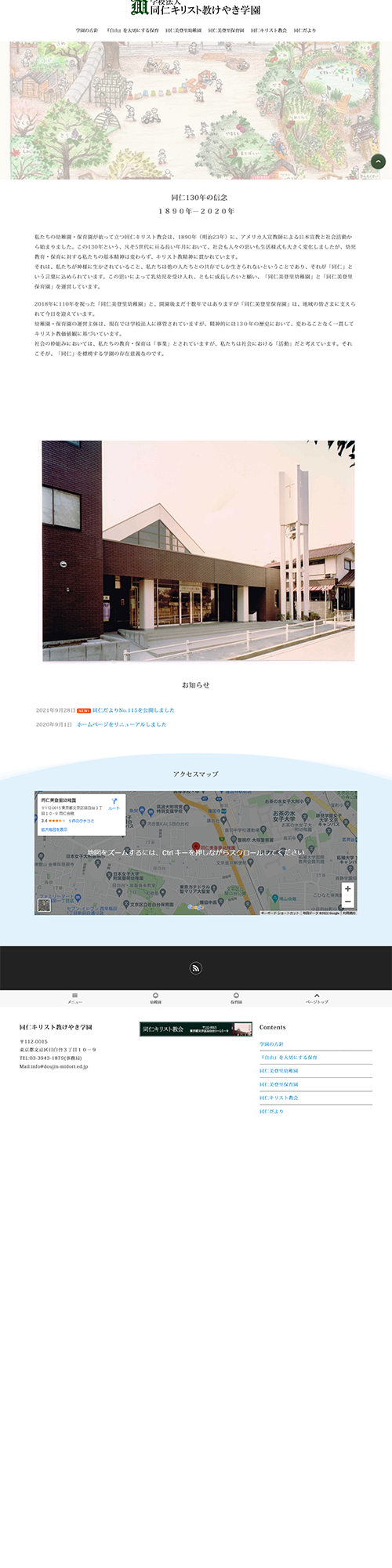Image resolution: width=392 pixels, height=1568 pixels.
Task: Open 同仁キリスト教会 under footer Contents
Action: click(279, 1098)
